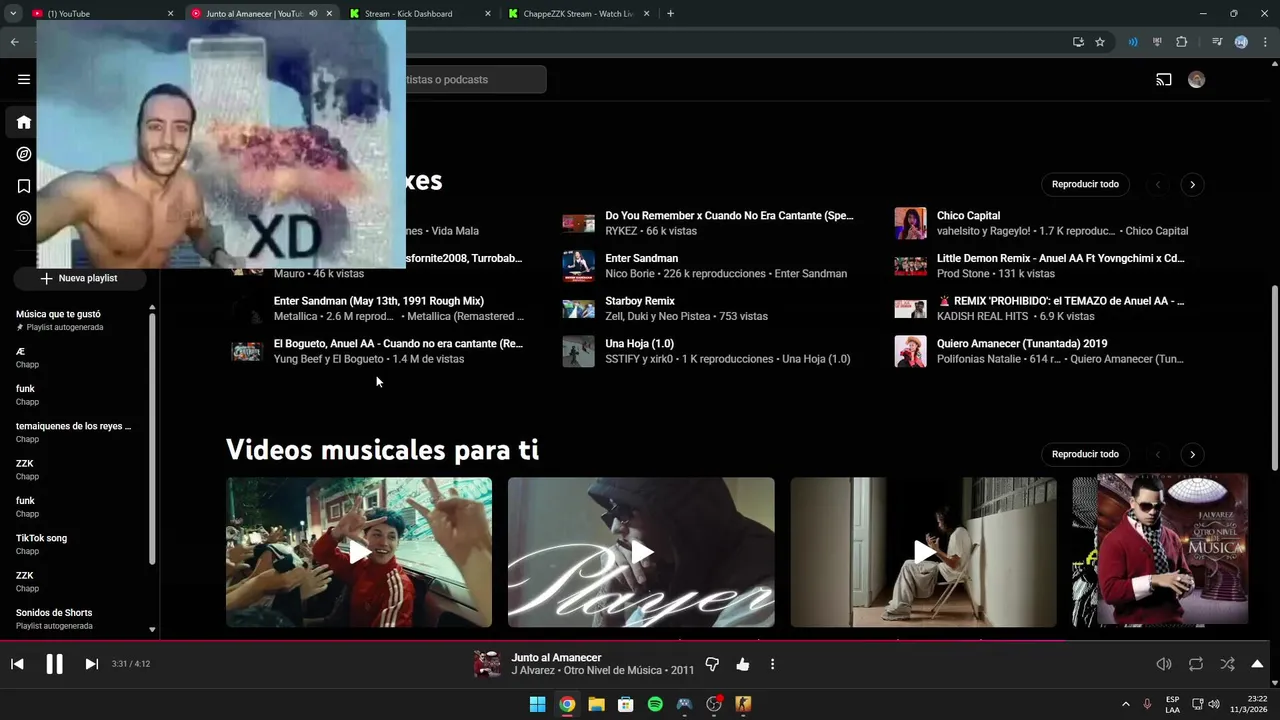Click the sidebar Upgrade circle icon
1280x720 pixels.
point(24,218)
